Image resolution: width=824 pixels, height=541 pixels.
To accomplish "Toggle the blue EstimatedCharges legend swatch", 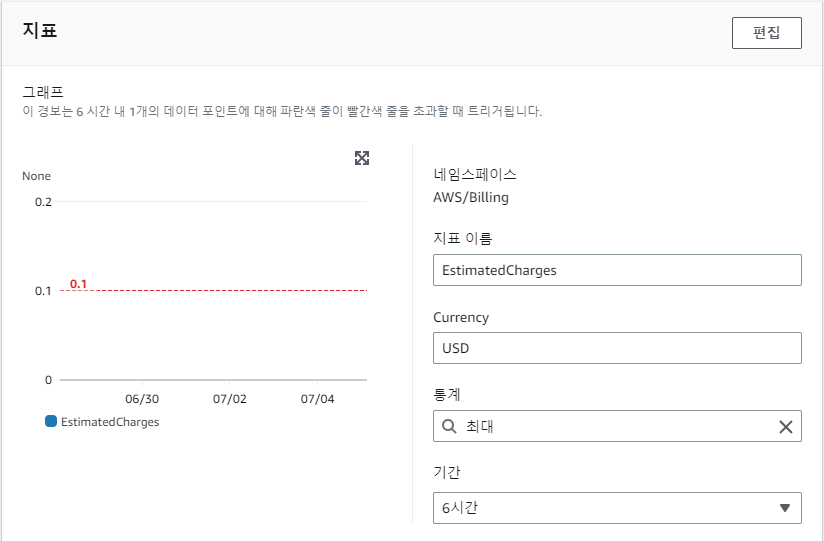I will coord(51,421).
